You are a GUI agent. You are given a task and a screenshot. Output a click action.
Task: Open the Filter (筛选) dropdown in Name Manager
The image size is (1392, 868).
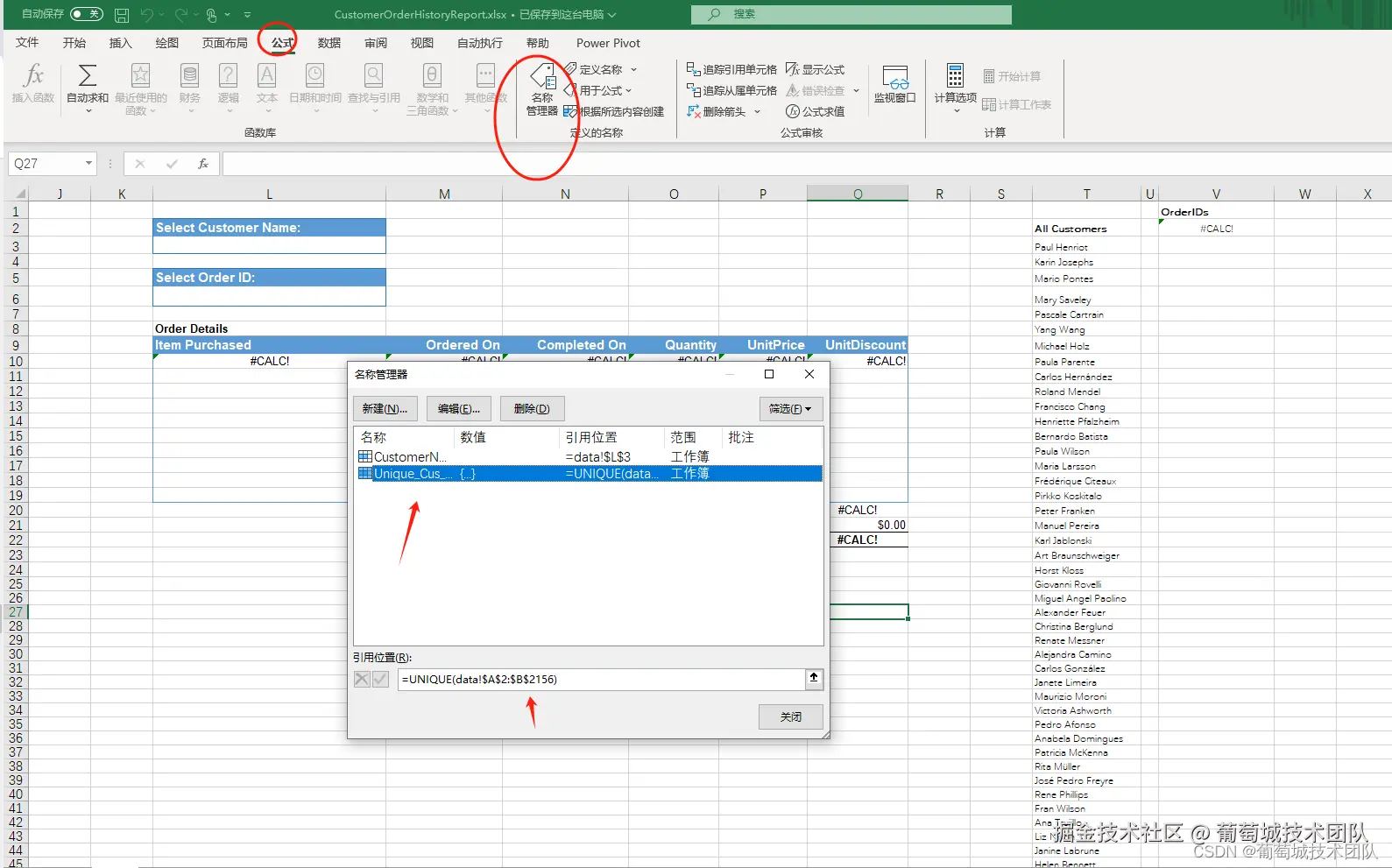(790, 409)
